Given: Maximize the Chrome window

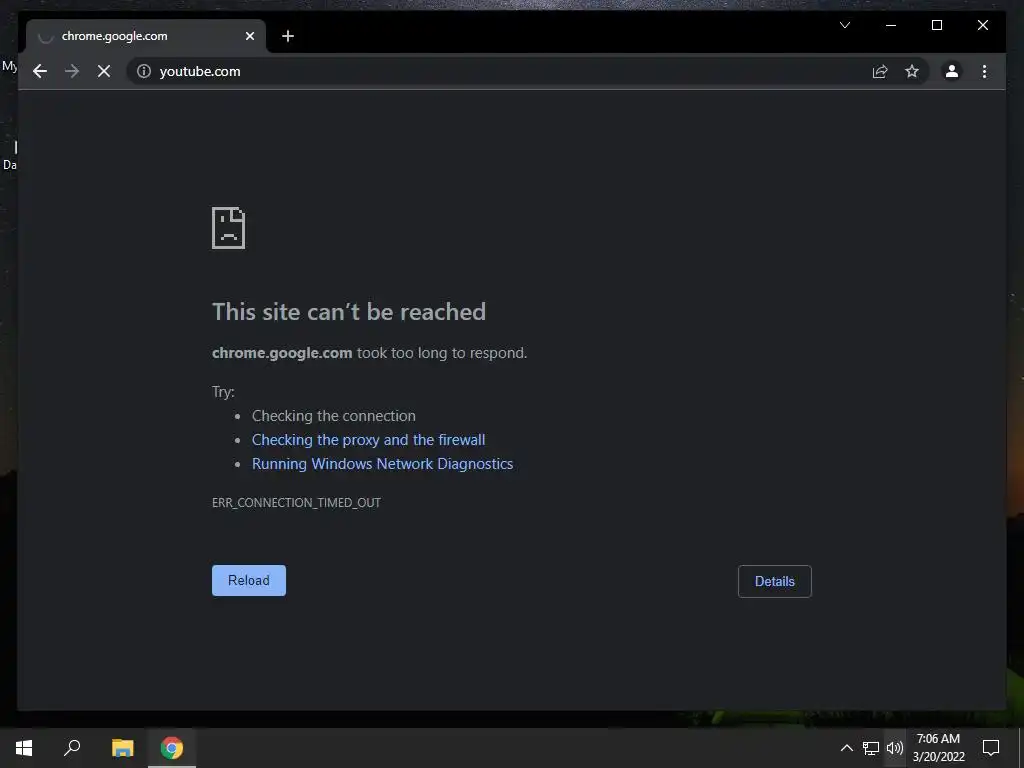Looking at the screenshot, I should coord(936,25).
